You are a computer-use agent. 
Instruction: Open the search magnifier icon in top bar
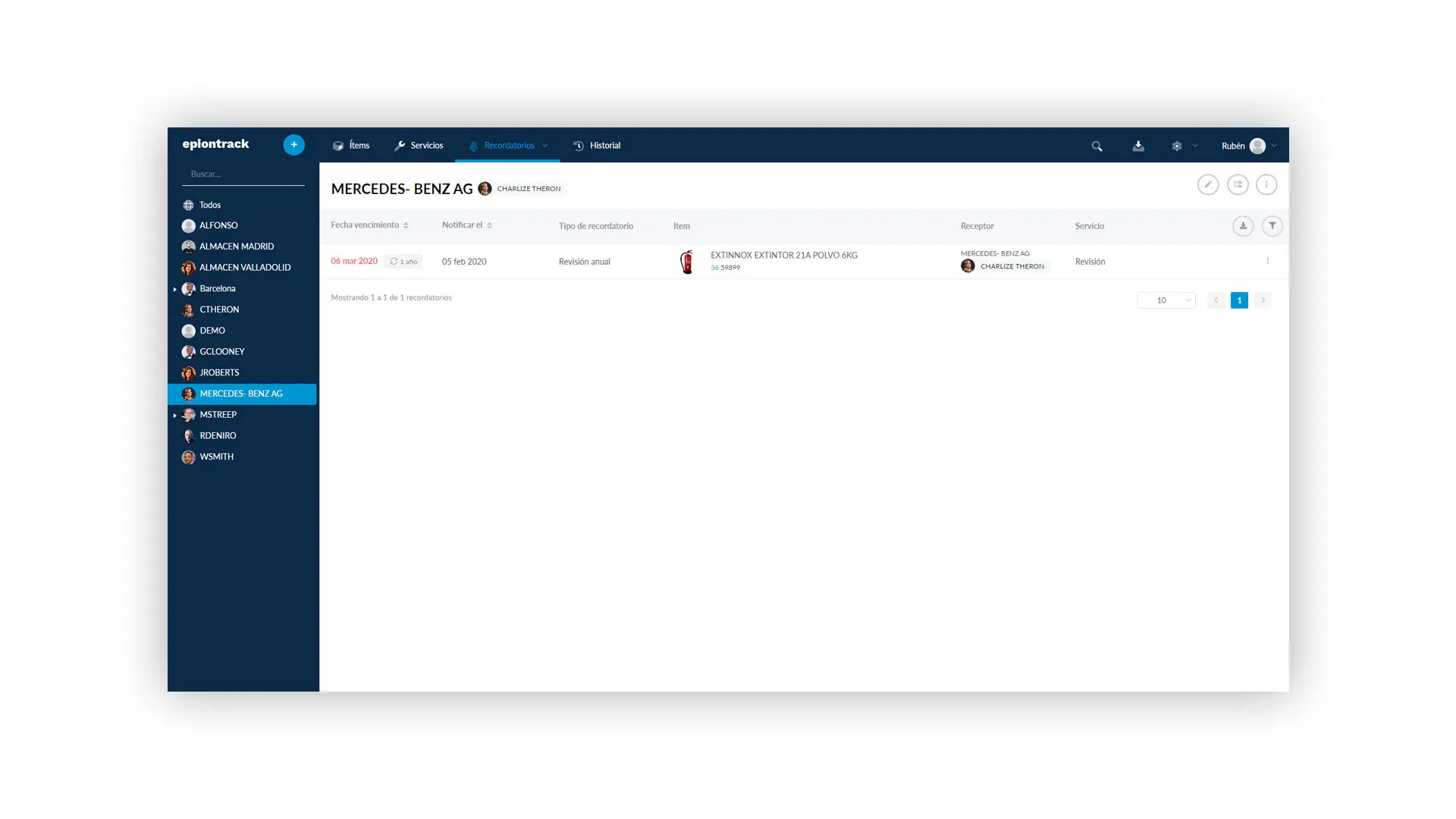pos(1097,146)
